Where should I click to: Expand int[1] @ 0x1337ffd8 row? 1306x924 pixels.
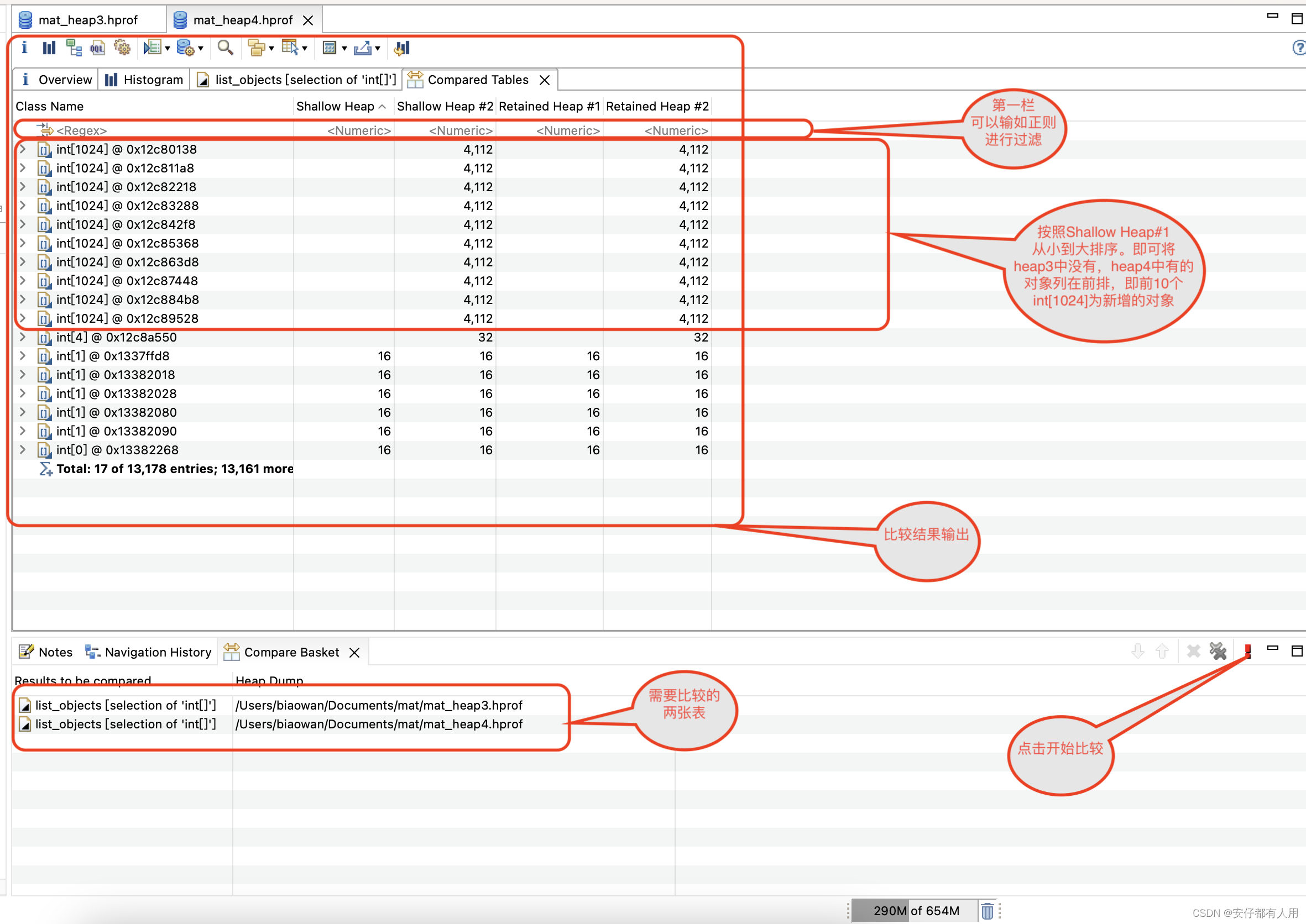coord(22,356)
